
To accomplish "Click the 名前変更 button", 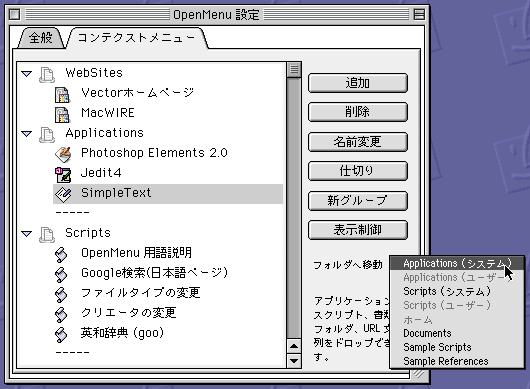I will tap(358, 142).
